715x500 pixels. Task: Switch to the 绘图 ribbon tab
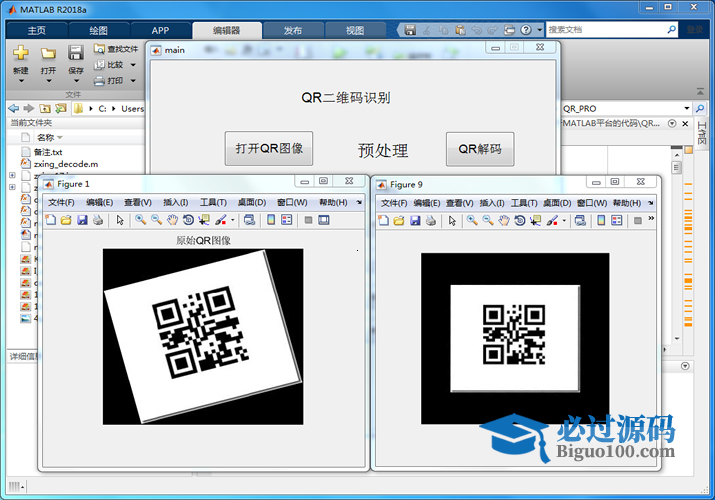tap(98, 31)
